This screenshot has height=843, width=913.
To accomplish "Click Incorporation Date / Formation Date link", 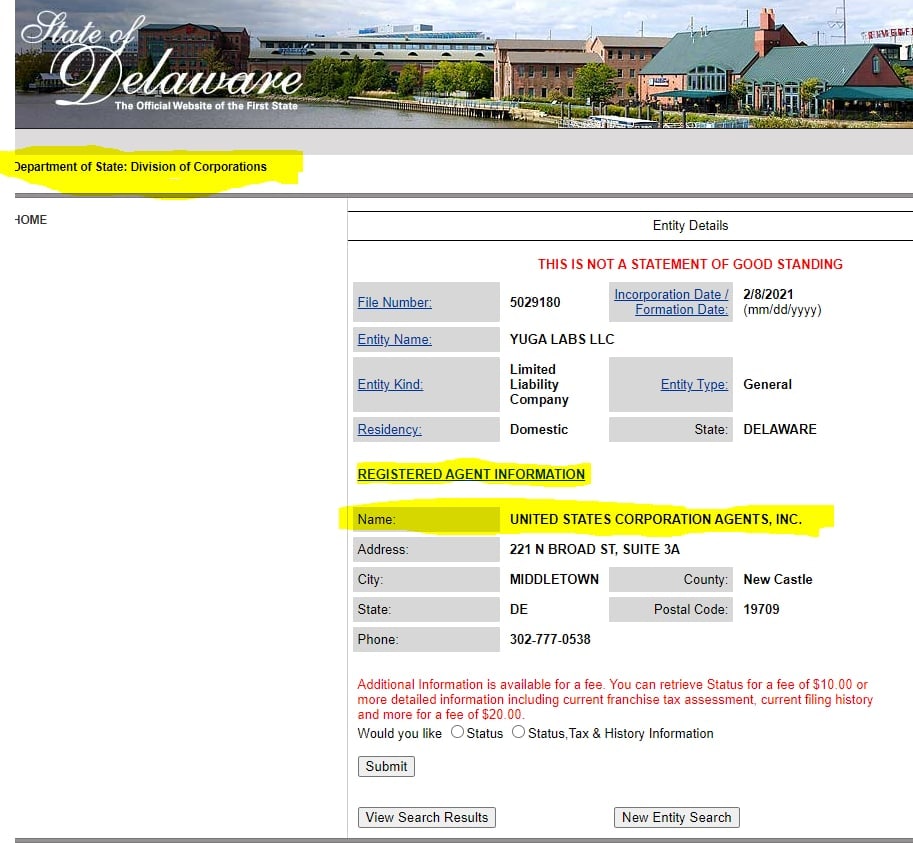I will click(x=671, y=302).
